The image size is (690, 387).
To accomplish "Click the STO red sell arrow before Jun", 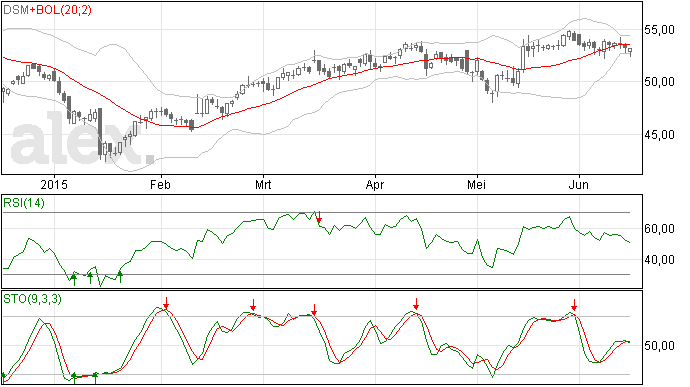I will [574, 305].
